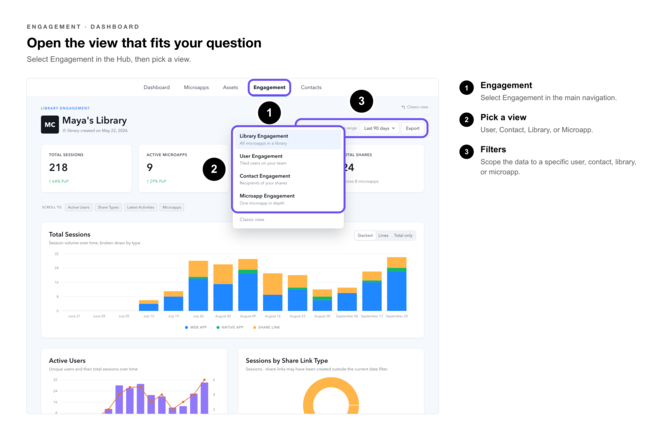The image size is (670, 431).
Task: Click the Export button
Action: pyautogui.click(x=412, y=128)
